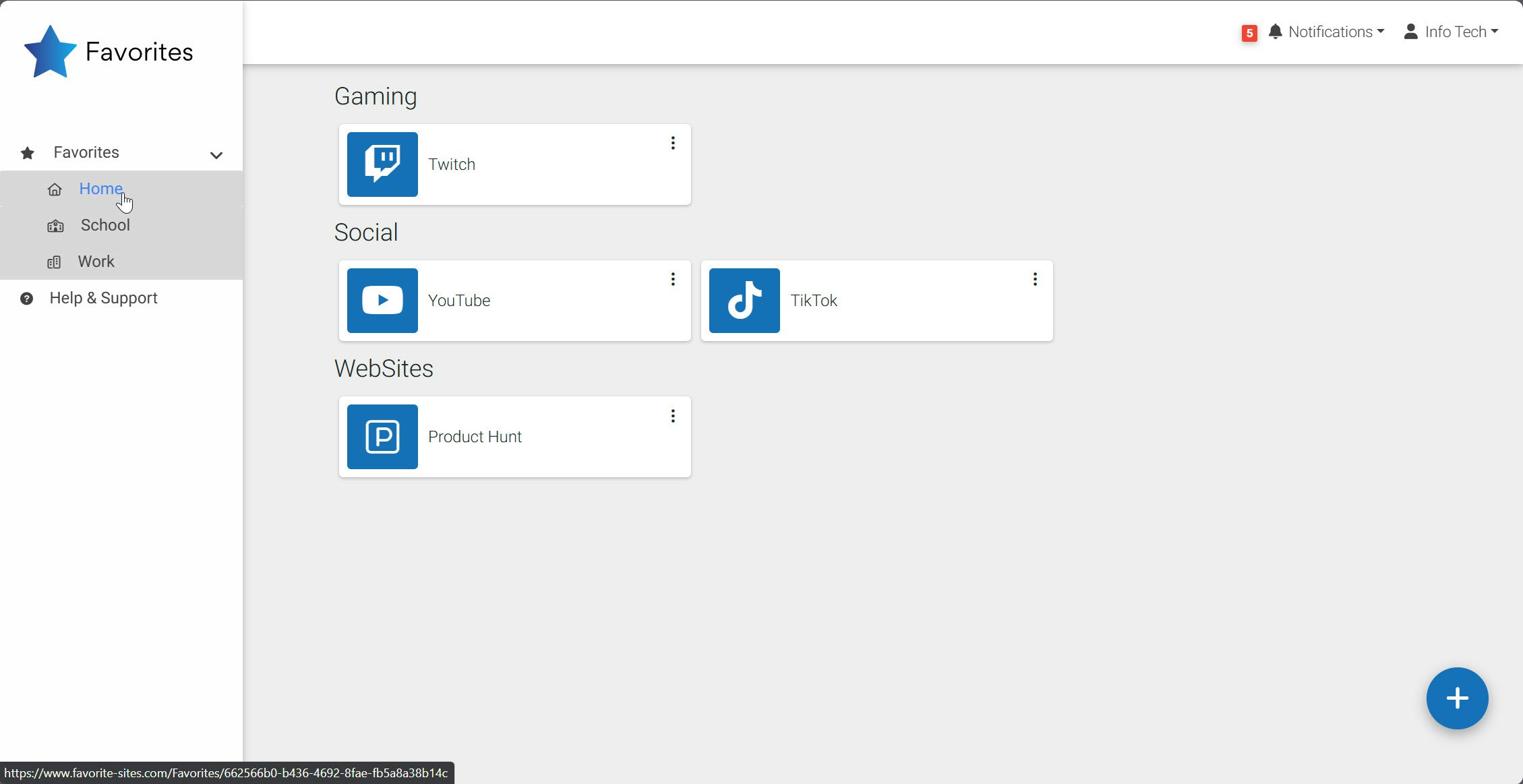
Task: Click the Favorites sidebar menu label
Action: [x=86, y=152]
